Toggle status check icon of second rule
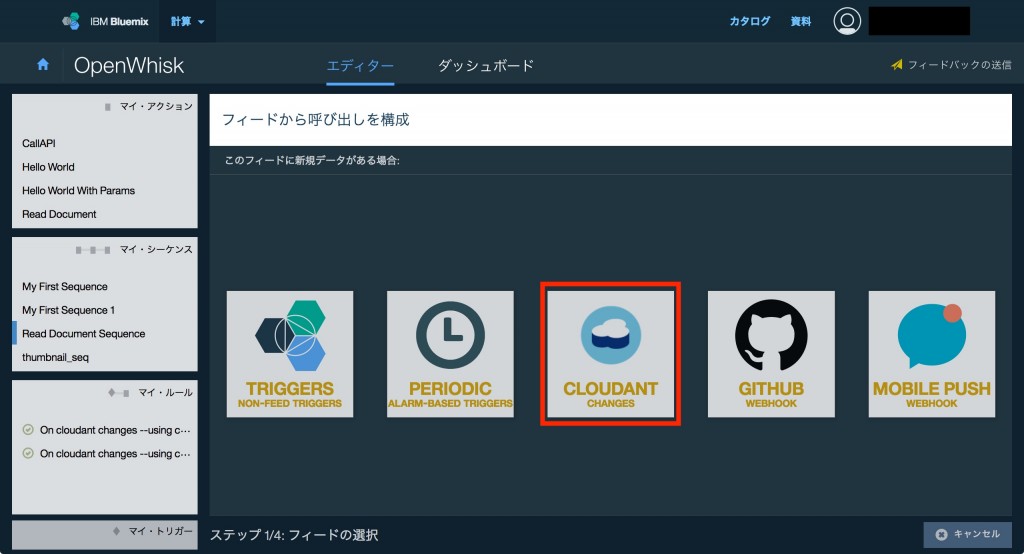1024x554 pixels. (28, 453)
